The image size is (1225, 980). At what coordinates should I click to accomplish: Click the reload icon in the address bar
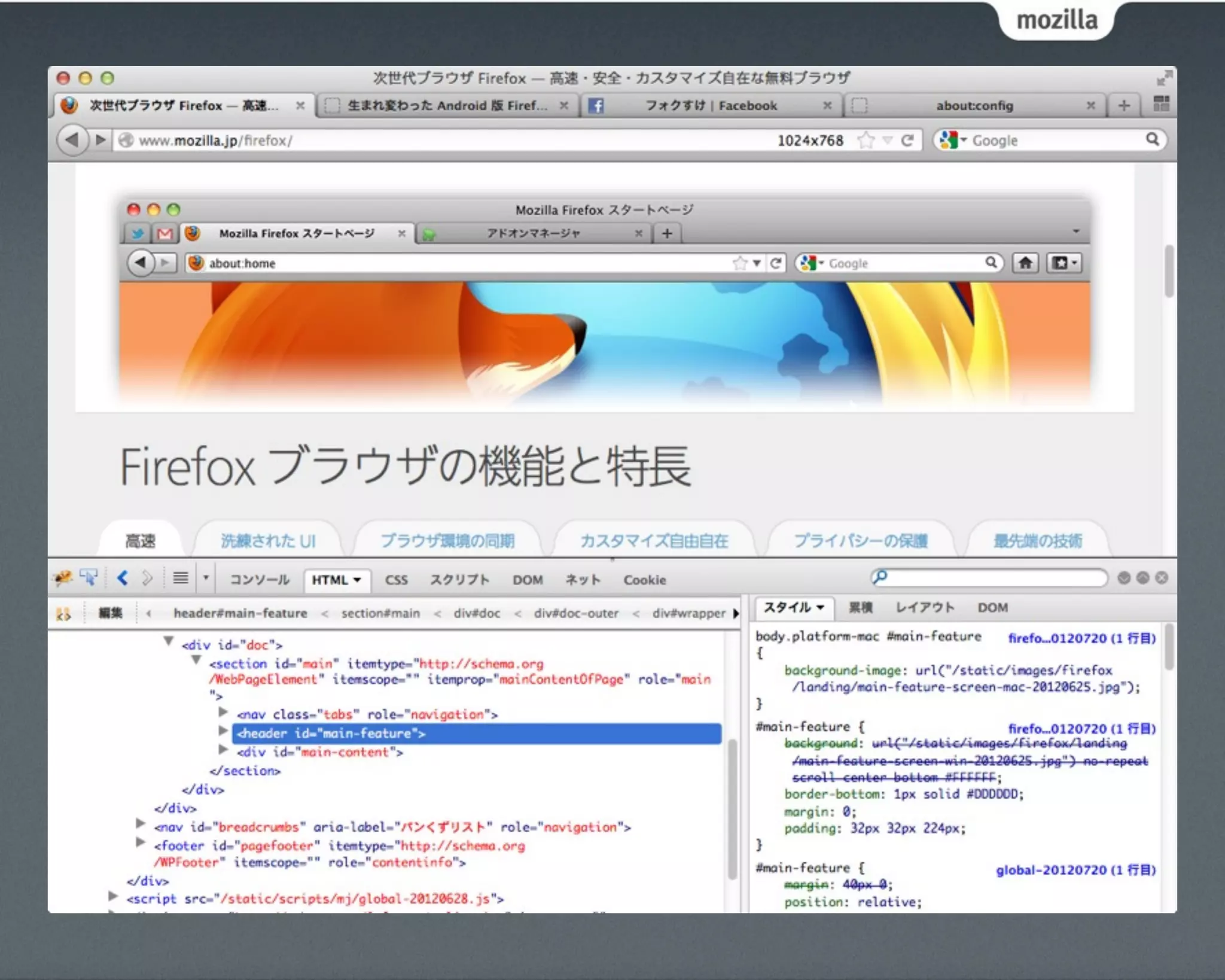pos(907,141)
